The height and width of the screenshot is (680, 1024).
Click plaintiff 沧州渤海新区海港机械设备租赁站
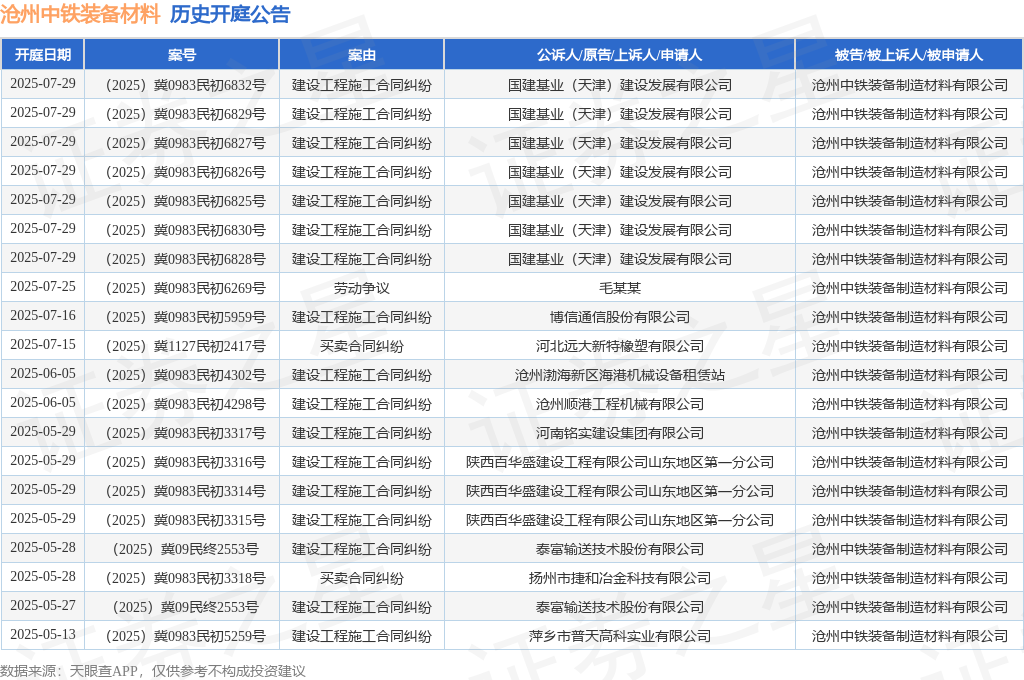coord(620,375)
